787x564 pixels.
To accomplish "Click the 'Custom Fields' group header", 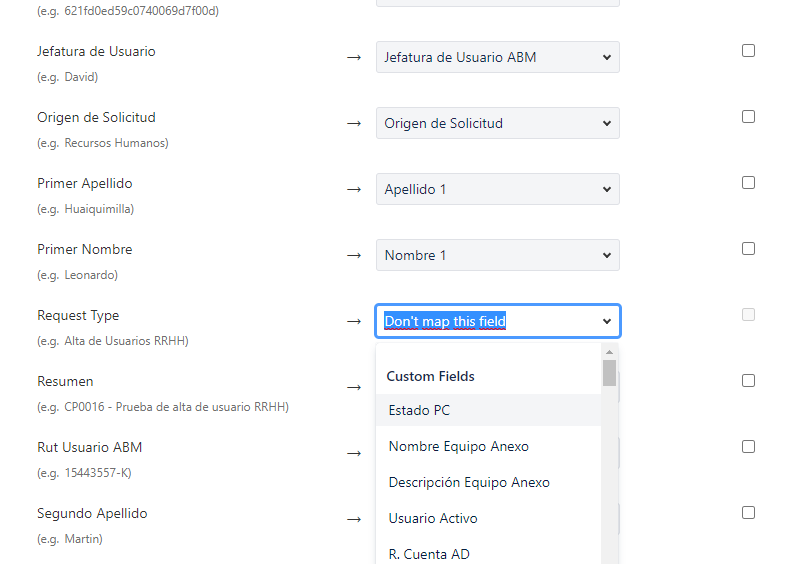I will coord(431,376).
